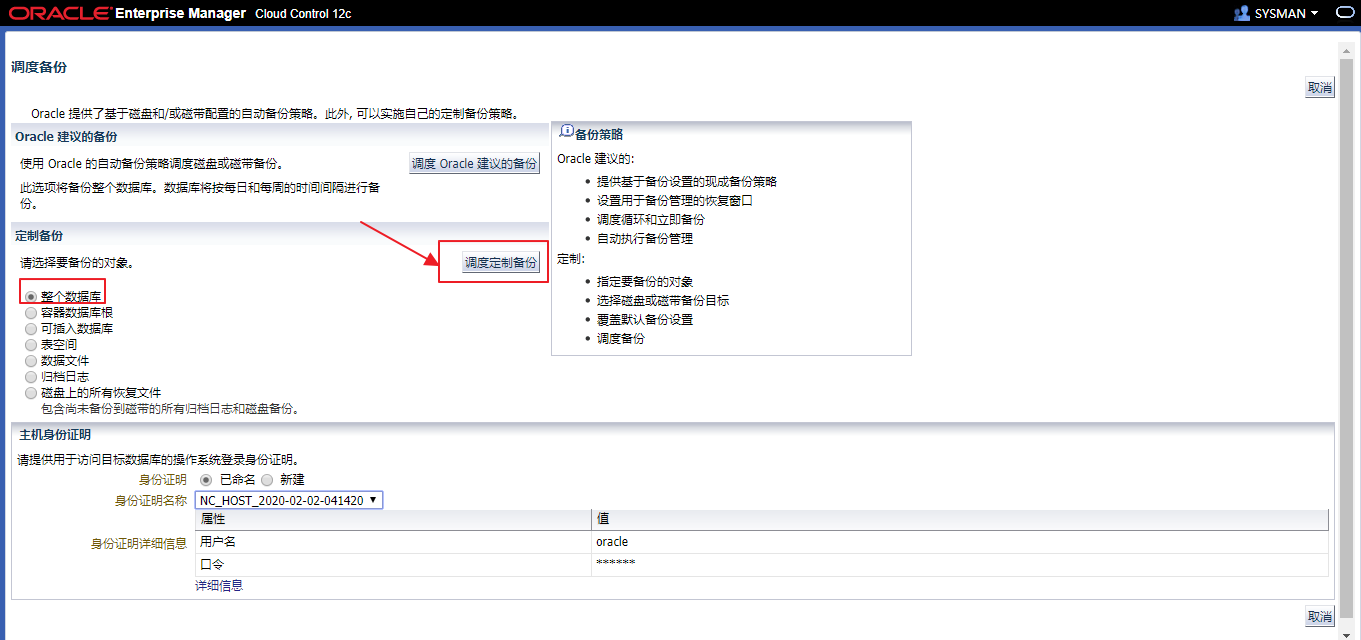Select the 整个数据库 radio button
The width and height of the screenshot is (1361, 640).
pos(31,297)
